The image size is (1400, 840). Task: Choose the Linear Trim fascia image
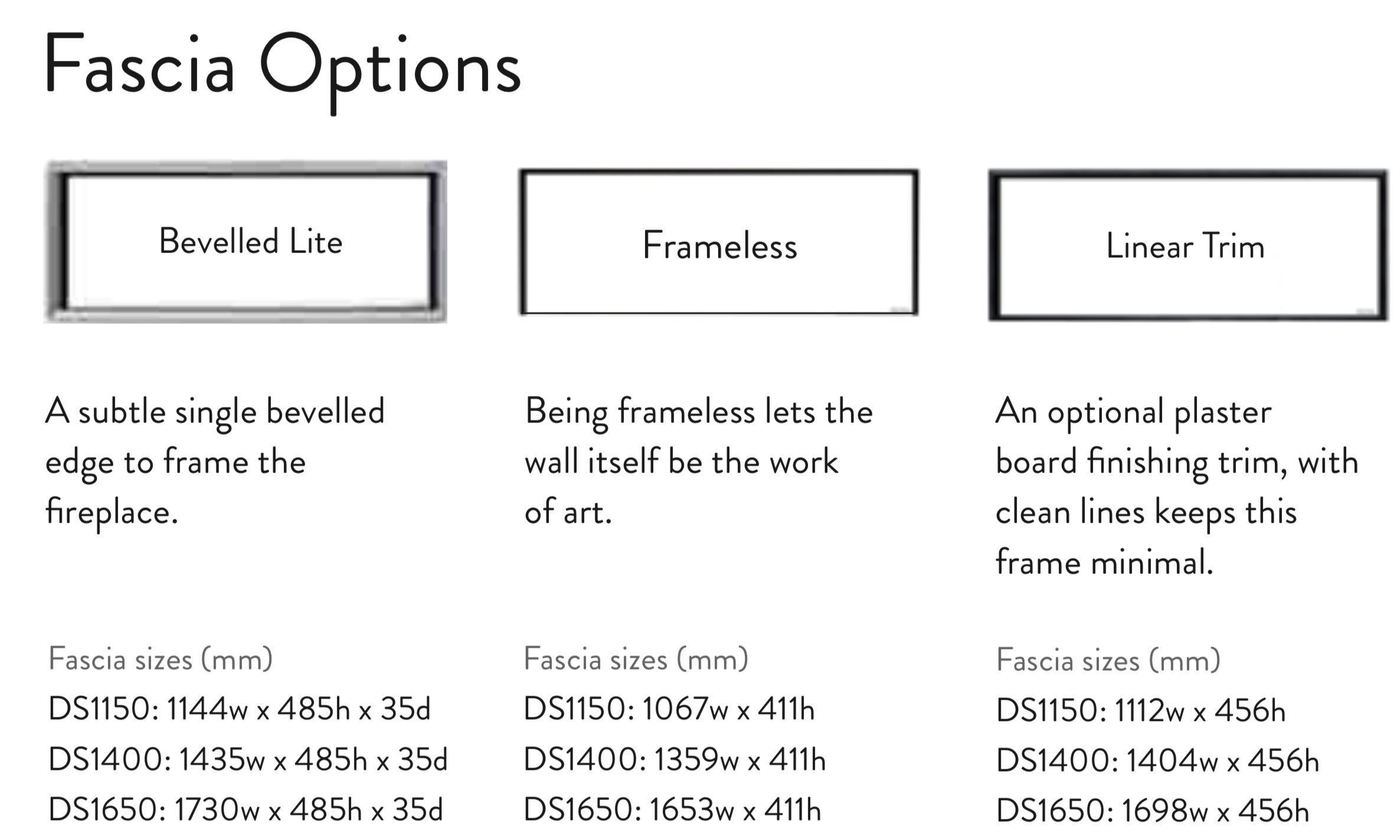point(1188,245)
